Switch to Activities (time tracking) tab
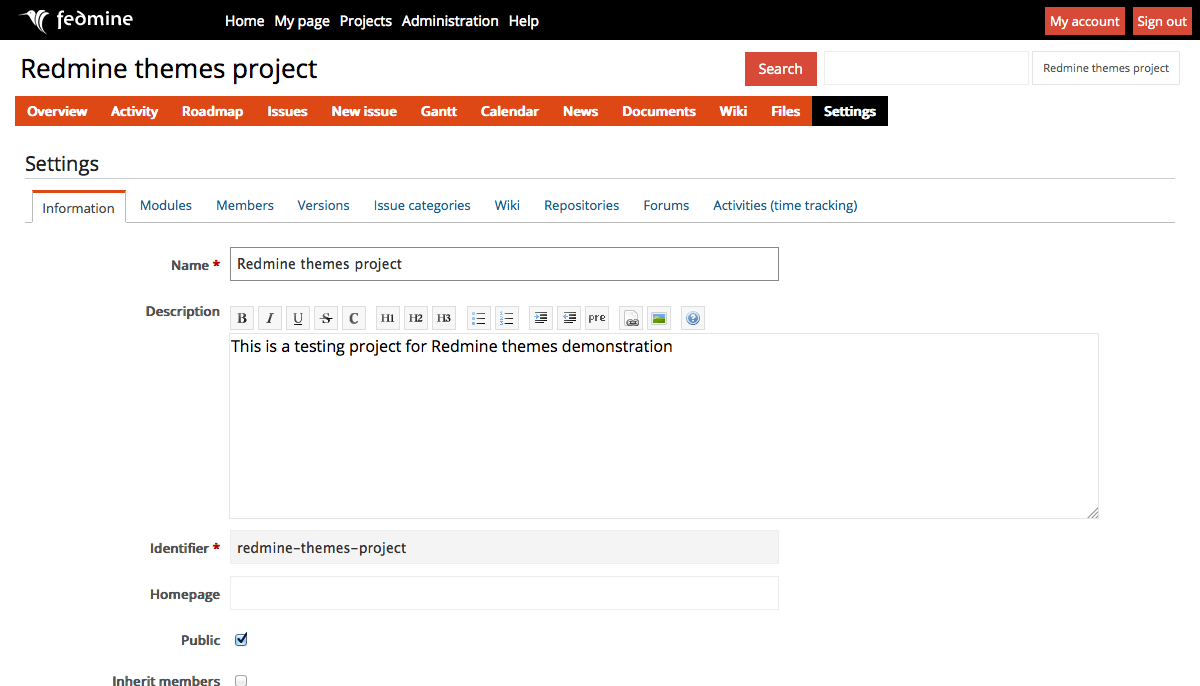 pos(785,205)
